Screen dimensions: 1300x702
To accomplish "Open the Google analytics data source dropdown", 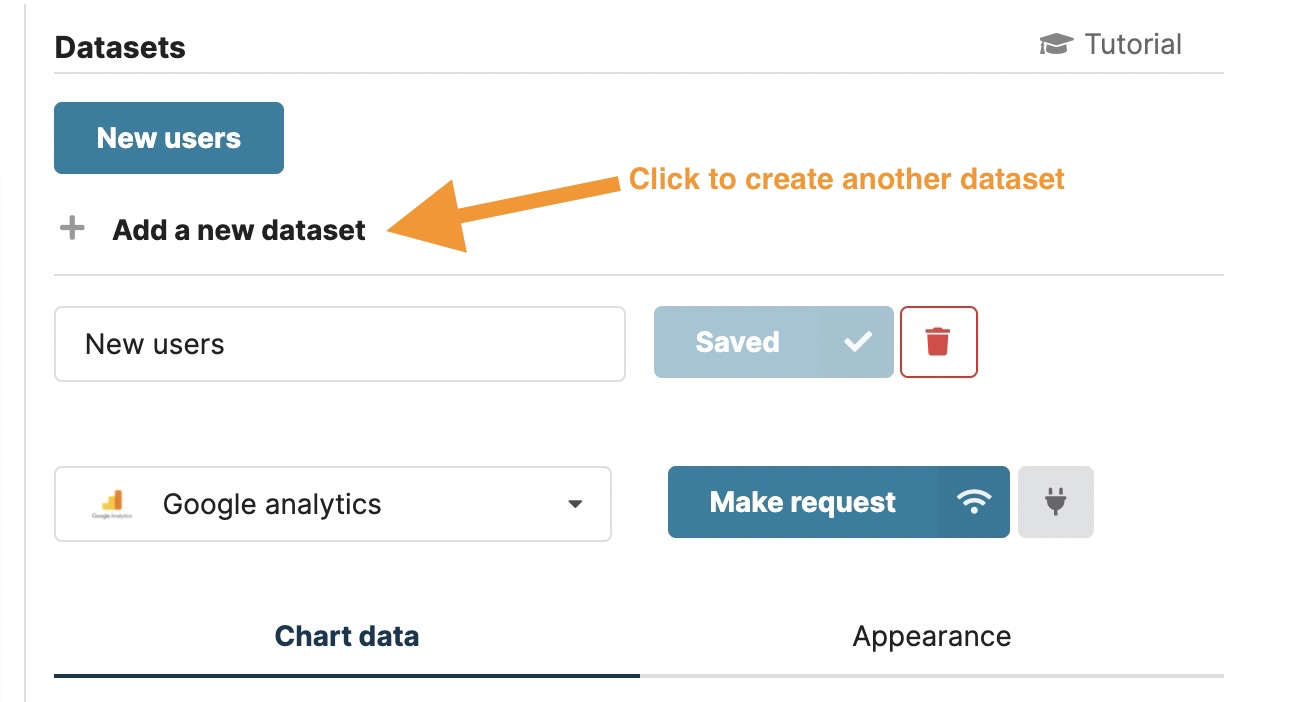I will coord(333,504).
